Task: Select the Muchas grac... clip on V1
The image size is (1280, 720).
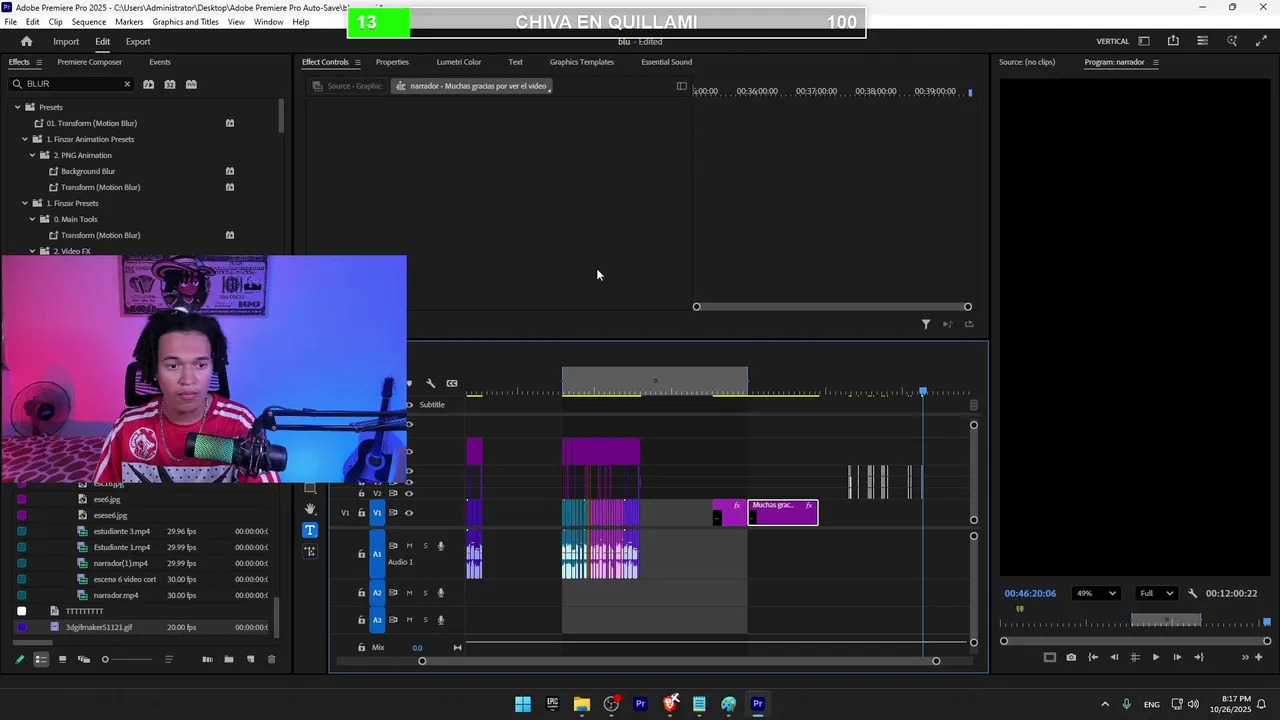Action: point(783,513)
